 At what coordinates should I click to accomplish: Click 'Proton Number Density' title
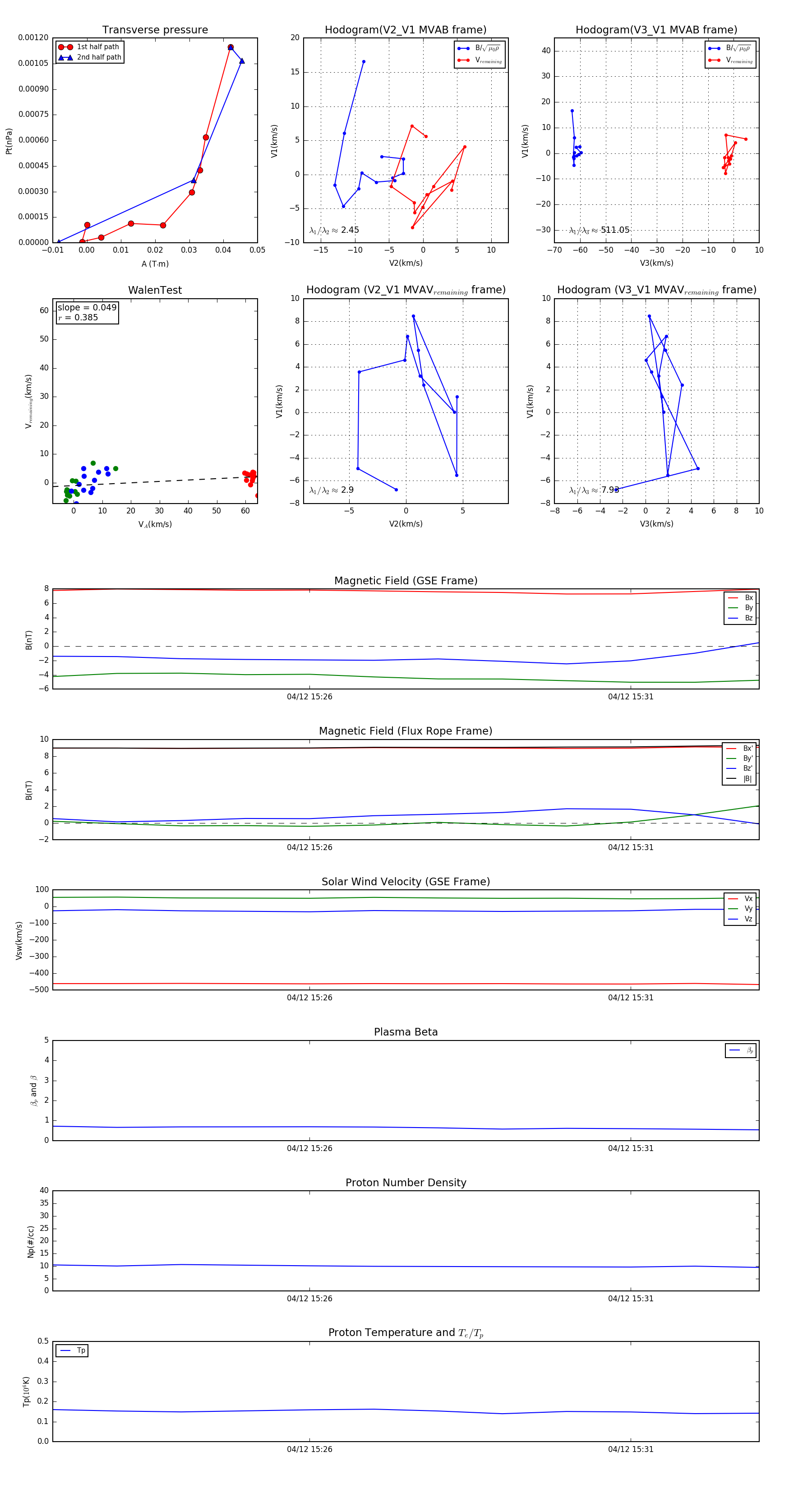406,1183
